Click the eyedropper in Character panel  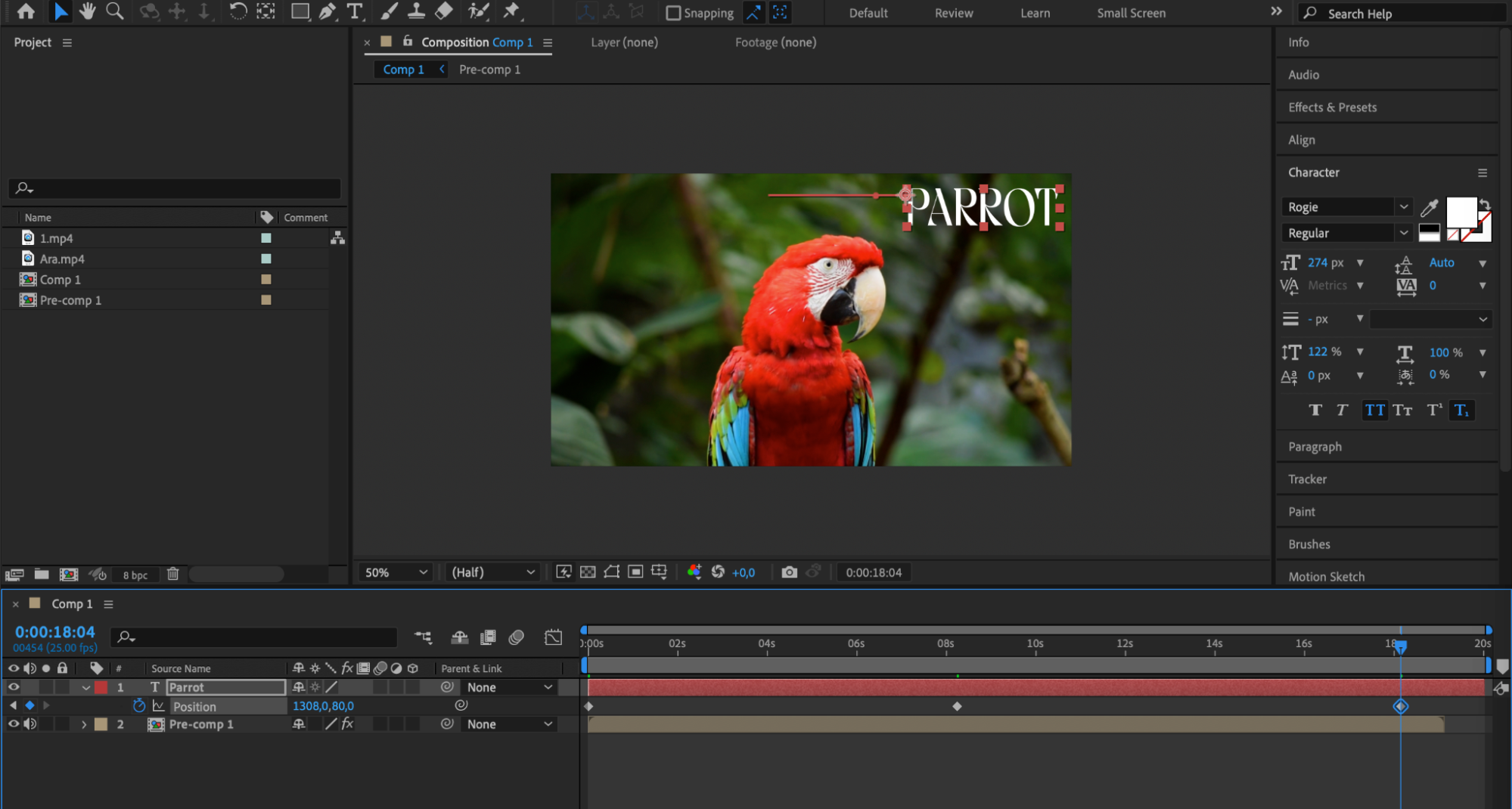click(1429, 207)
